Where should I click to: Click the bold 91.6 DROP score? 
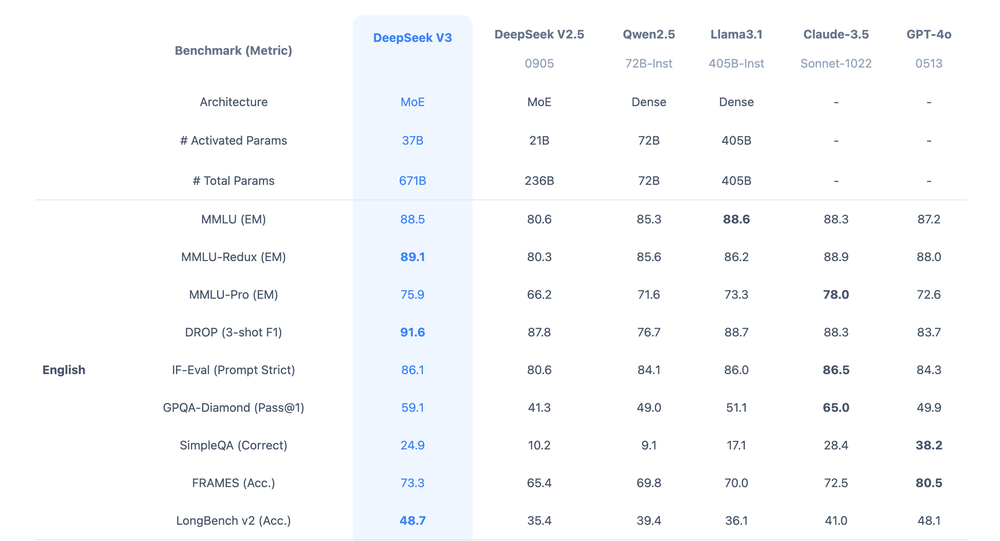tap(412, 332)
